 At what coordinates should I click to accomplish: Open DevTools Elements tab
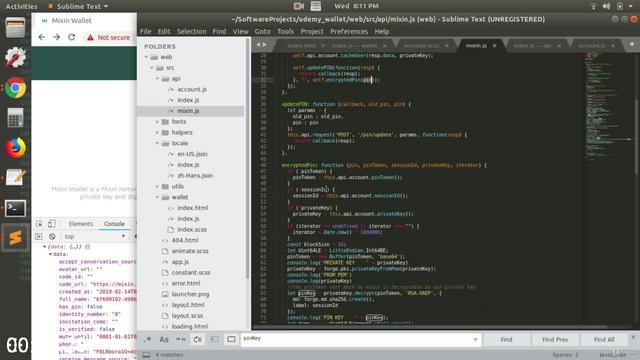tap(81, 224)
